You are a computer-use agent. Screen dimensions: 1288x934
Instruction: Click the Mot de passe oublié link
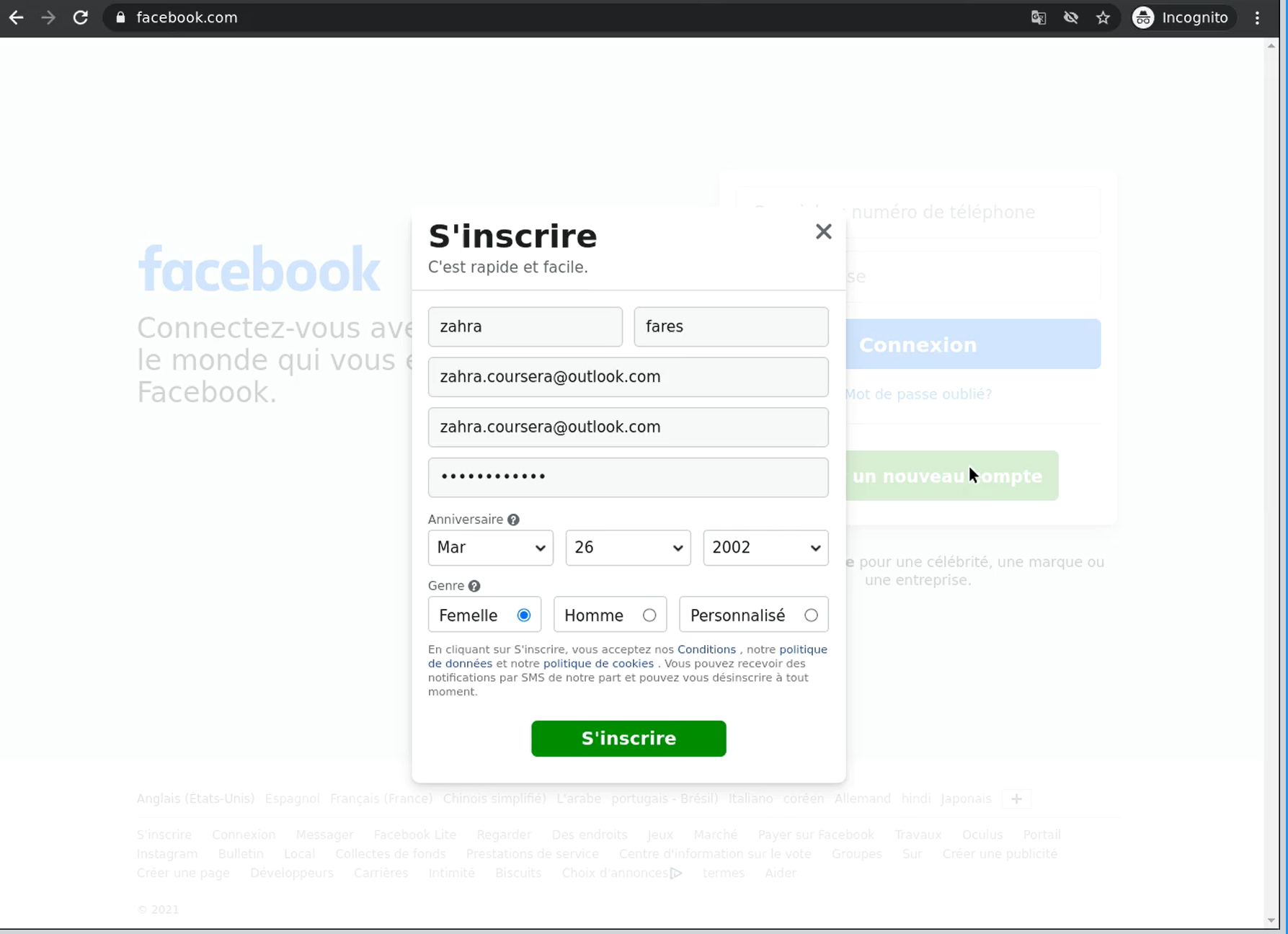tap(918, 394)
